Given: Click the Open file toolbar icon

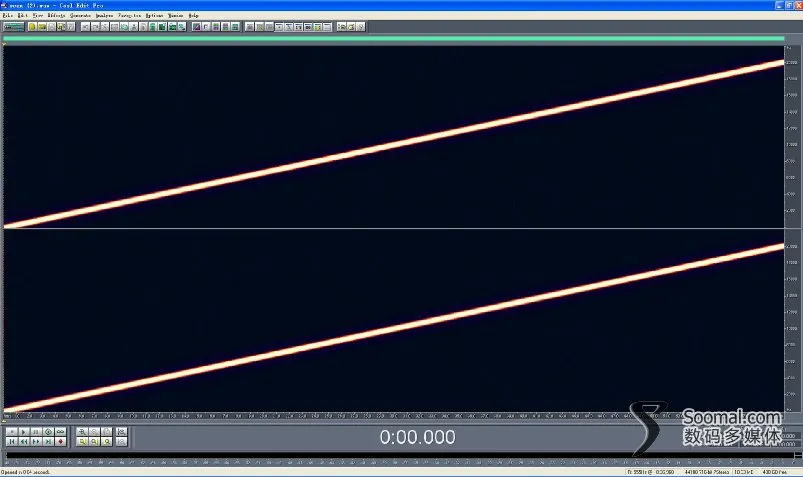Looking at the screenshot, I should click(x=42, y=27).
